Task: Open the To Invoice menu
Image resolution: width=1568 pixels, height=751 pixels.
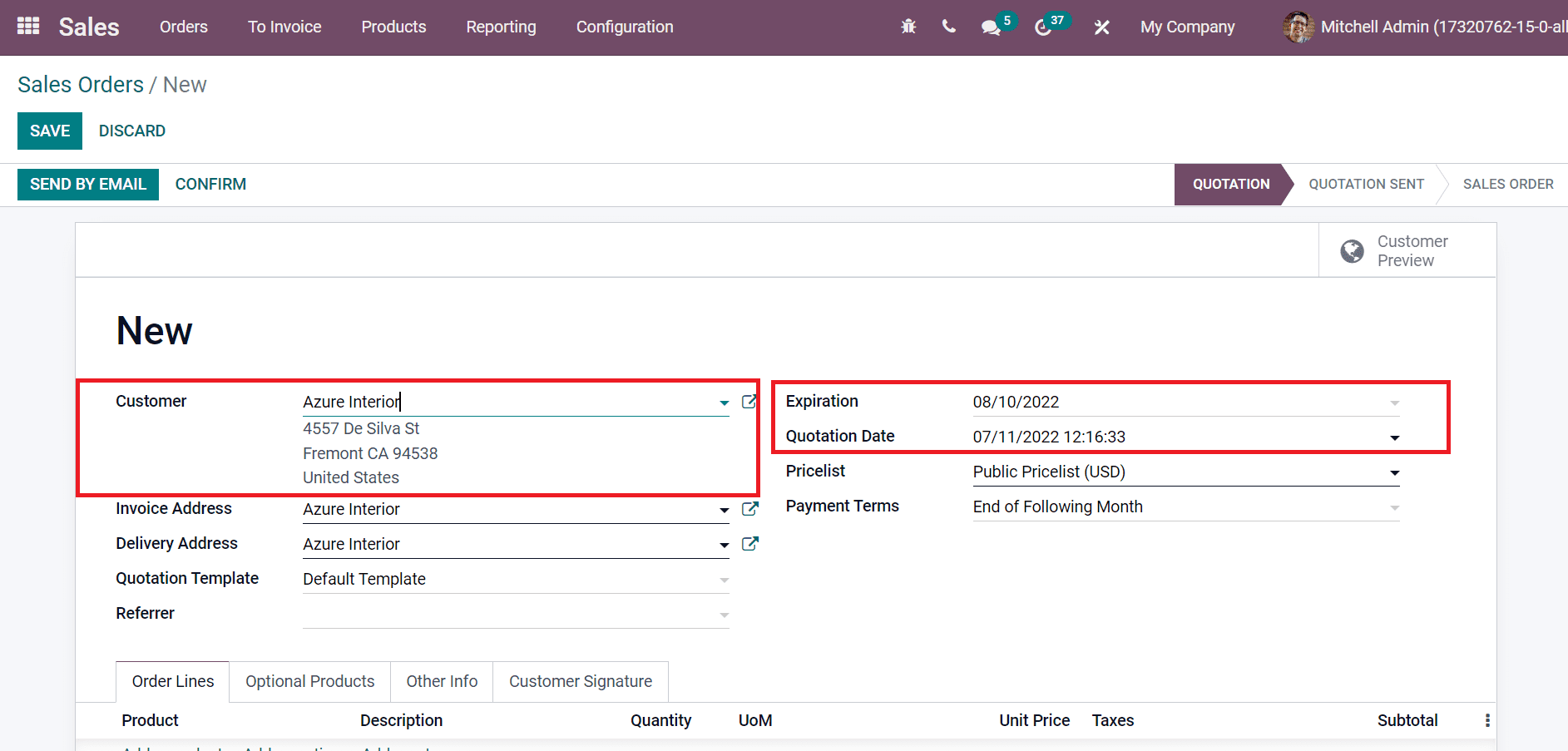Action: coord(284,27)
